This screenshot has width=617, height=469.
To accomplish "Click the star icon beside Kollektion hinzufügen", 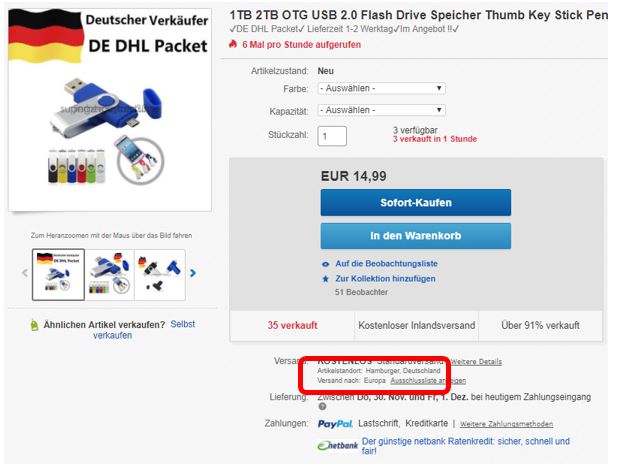I will (x=325, y=279).
